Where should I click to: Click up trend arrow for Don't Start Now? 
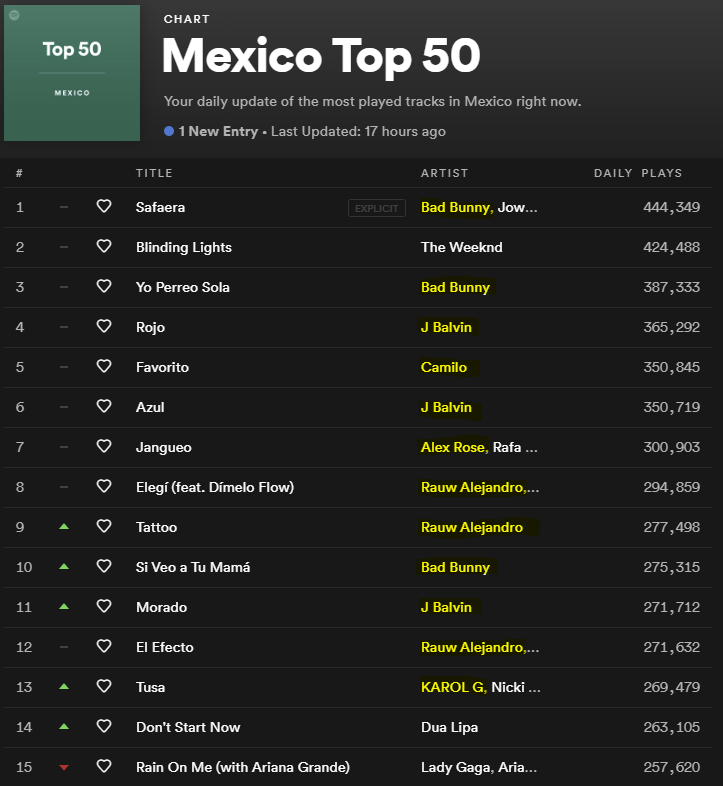[x=64, y=726]
